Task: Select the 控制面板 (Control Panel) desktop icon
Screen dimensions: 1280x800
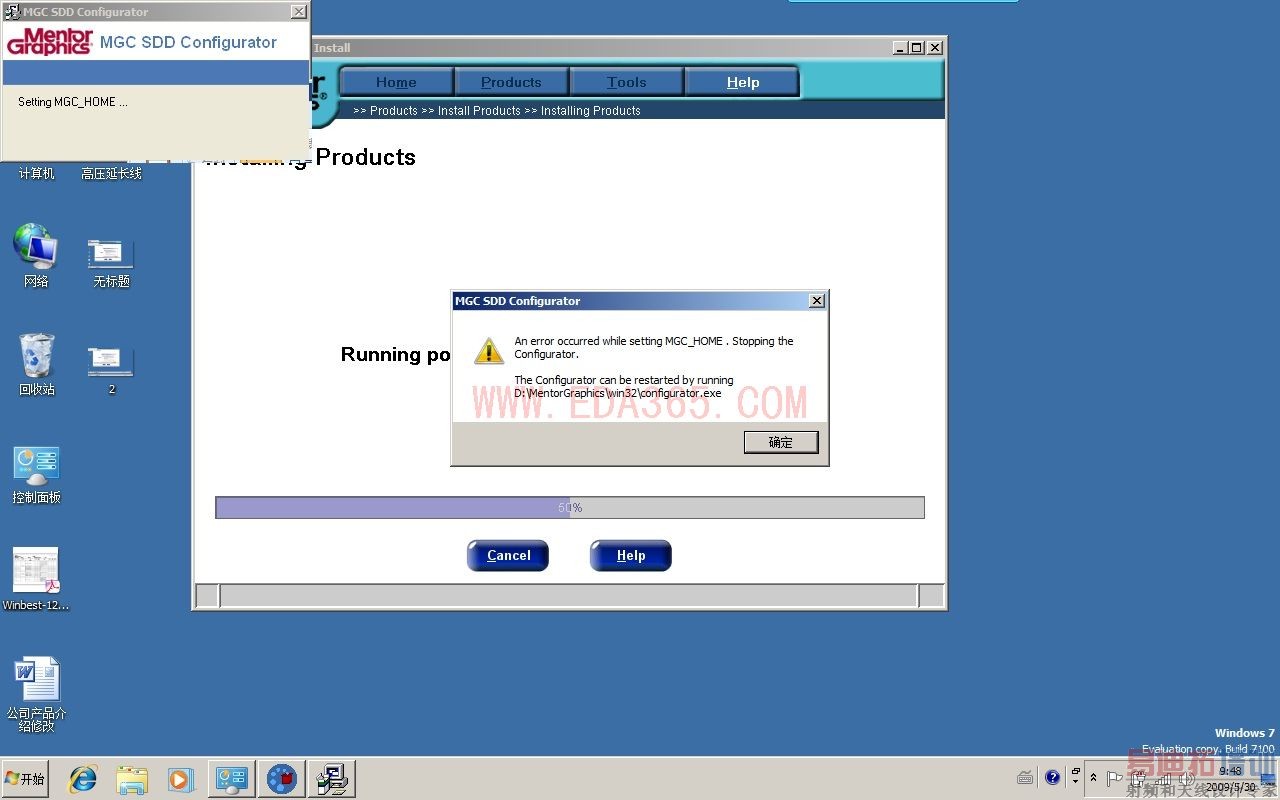Action: click(36, 475)
